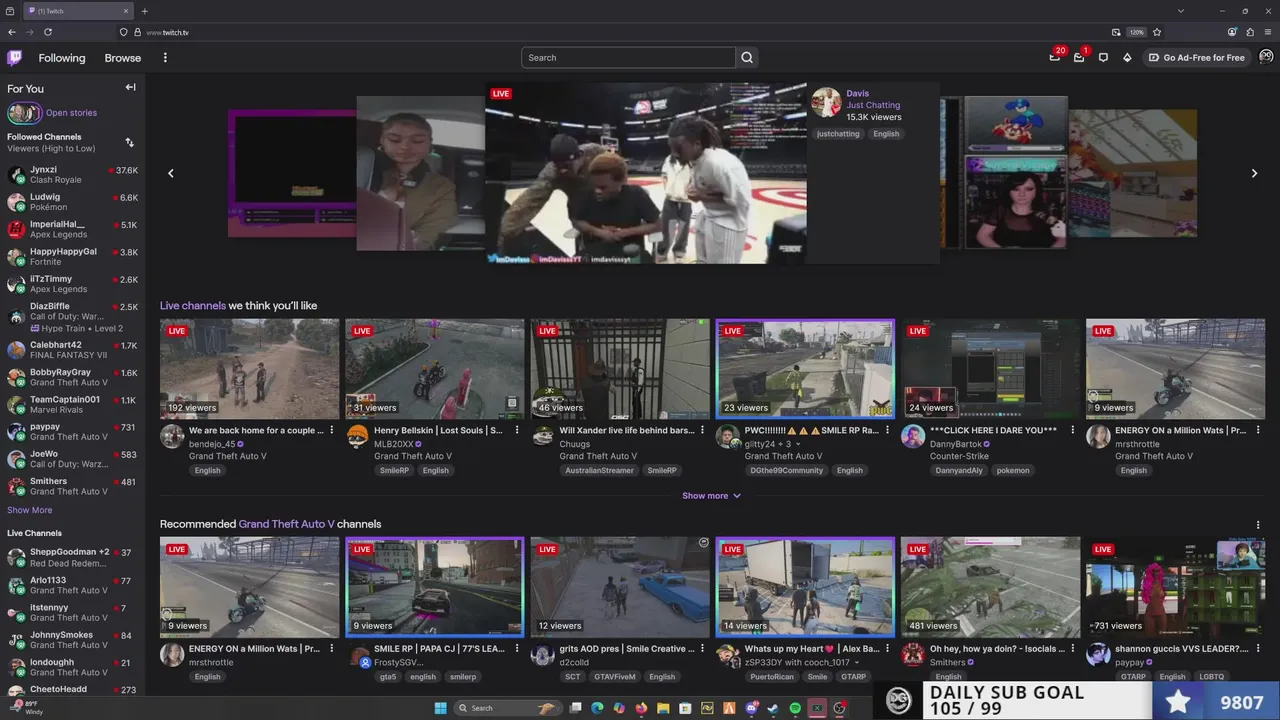Viewport: 1280px width, 720px height.
Task: Open Firefox from the taskbar
Action: click(x=641, y=708)
